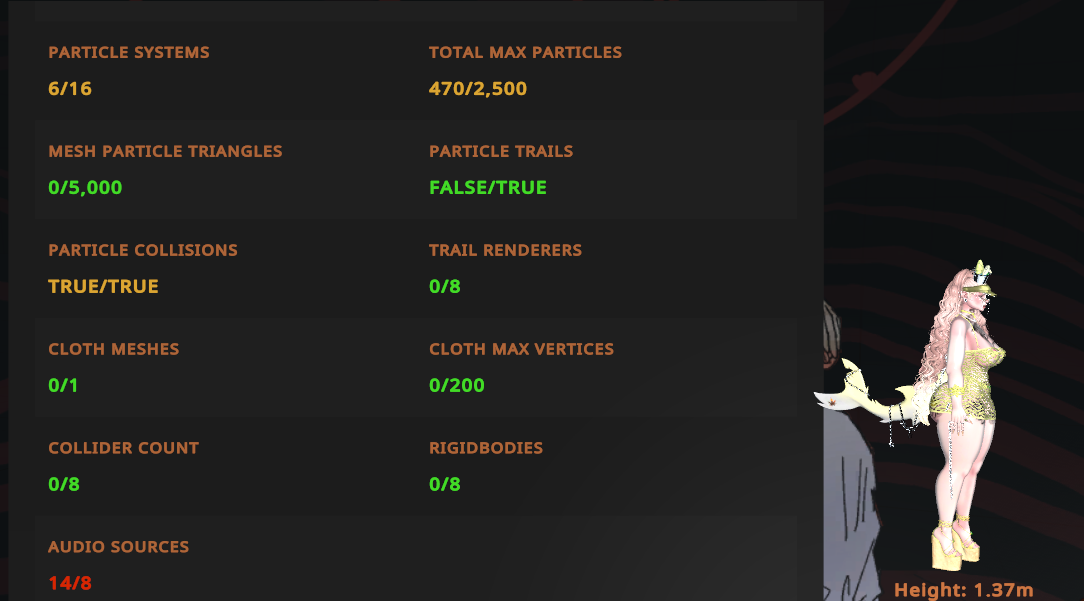Select the Cloth Max Vertices 0/200 value
The height and width of the screenshot is (601, 1084).
pyautogui.click(x=456, y=385)
